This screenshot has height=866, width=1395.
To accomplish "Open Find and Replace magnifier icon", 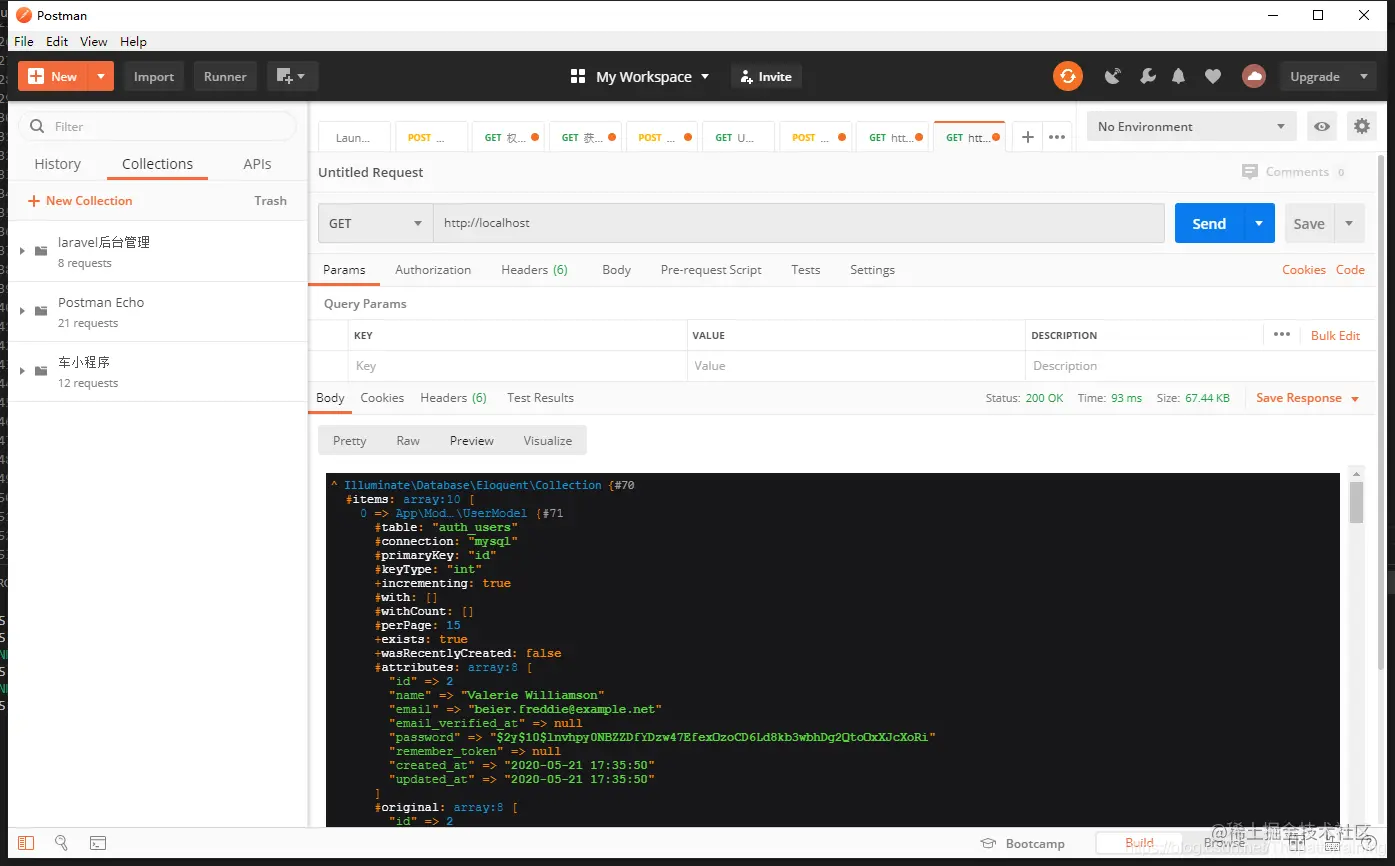I will click(x=61, y=843).
